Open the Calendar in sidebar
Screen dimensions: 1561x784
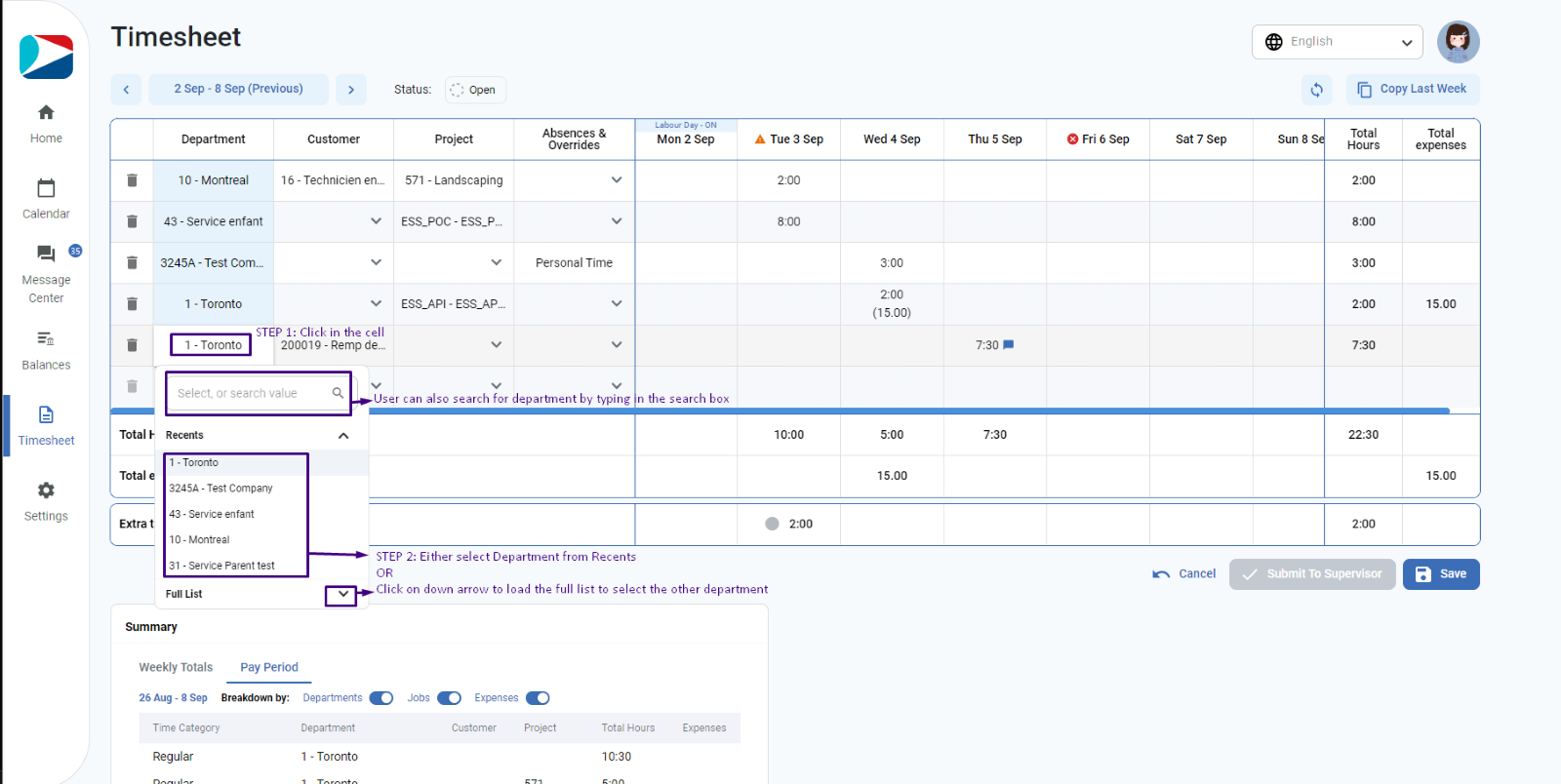pos(46,199)
